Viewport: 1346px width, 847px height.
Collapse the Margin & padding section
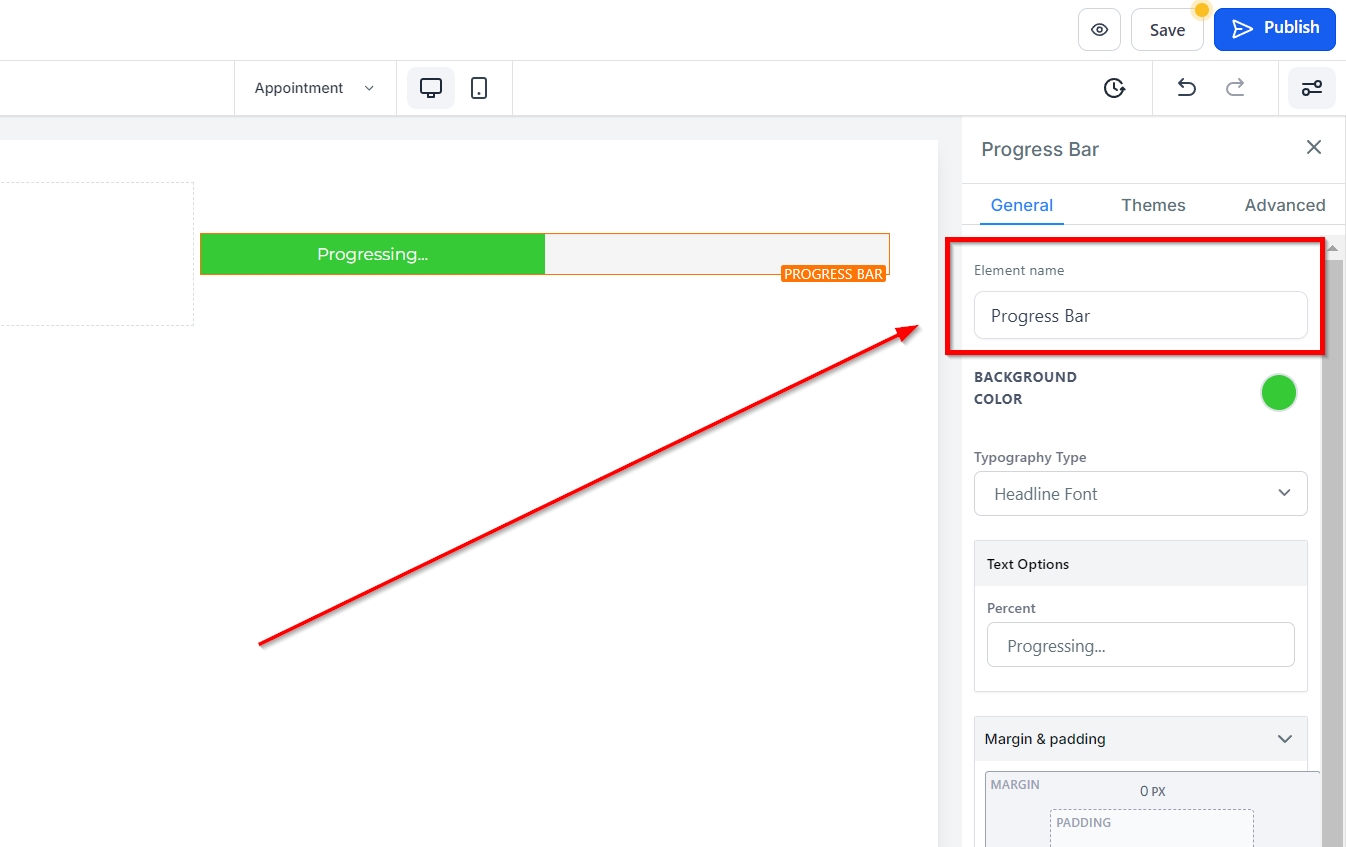pyautogui.click(x=1284, y=739)
